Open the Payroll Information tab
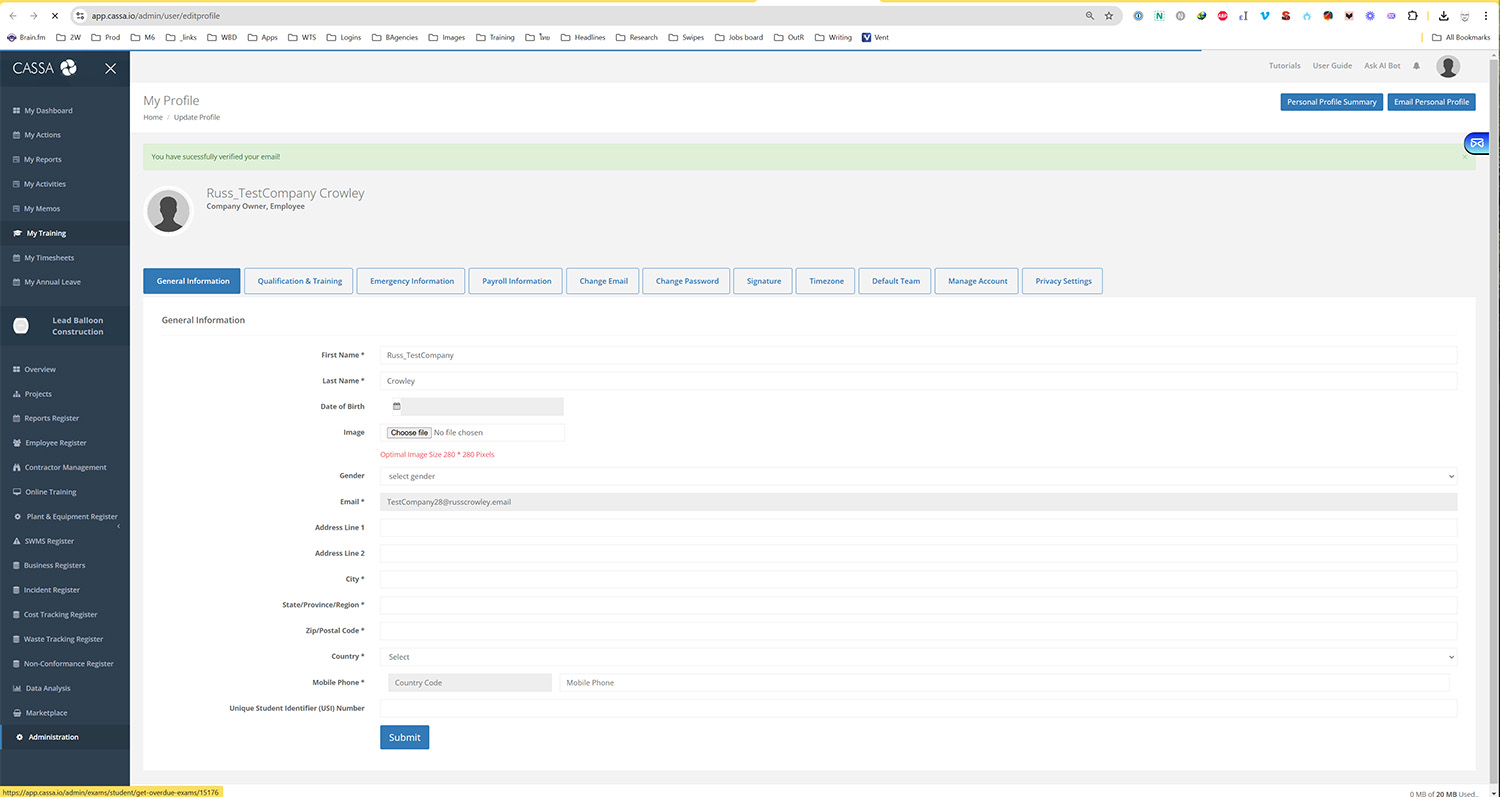Image resolution: width=1500 pixels, height=797 pixels. [517, 281]
